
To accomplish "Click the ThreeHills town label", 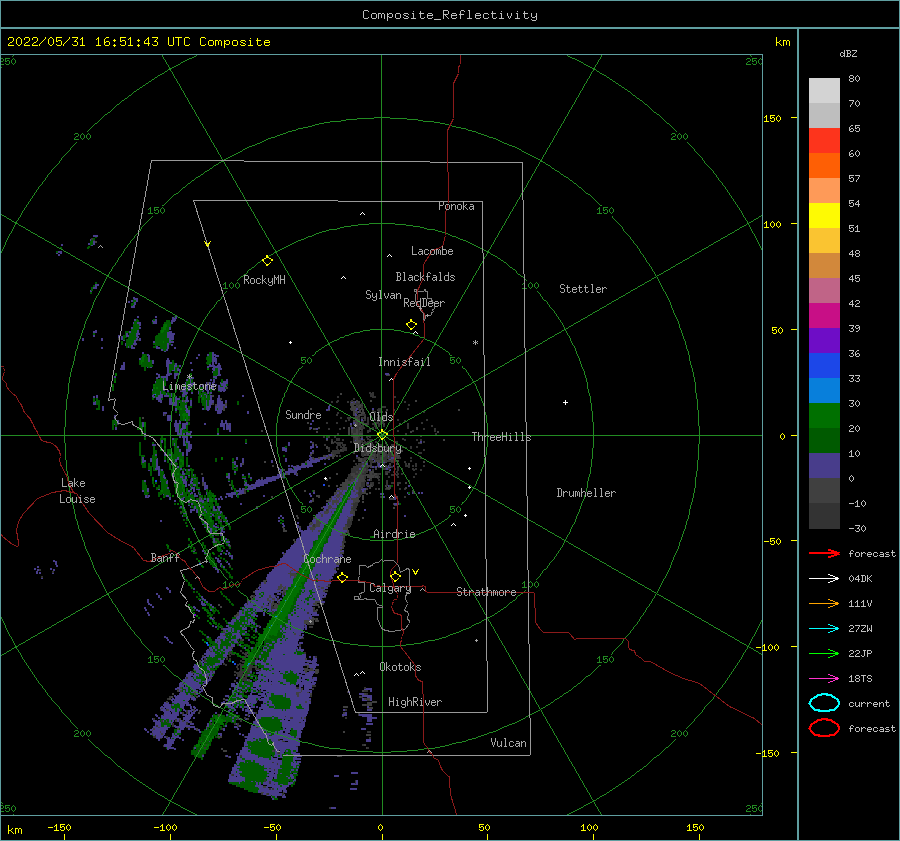I will [502, 437].
